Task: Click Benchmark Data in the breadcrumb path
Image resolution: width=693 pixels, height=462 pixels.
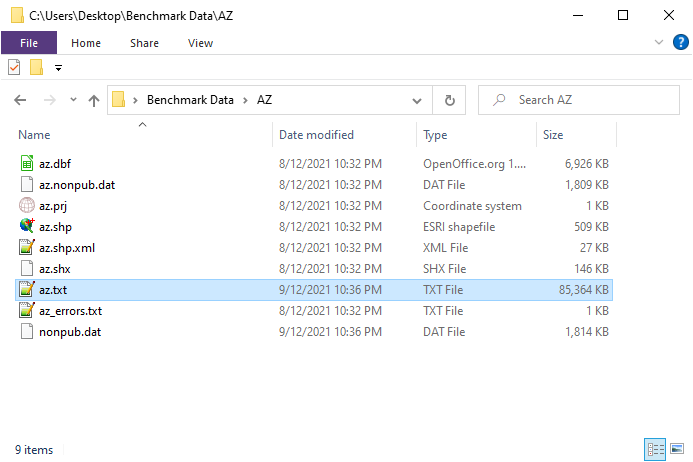Action: (190, 100)
